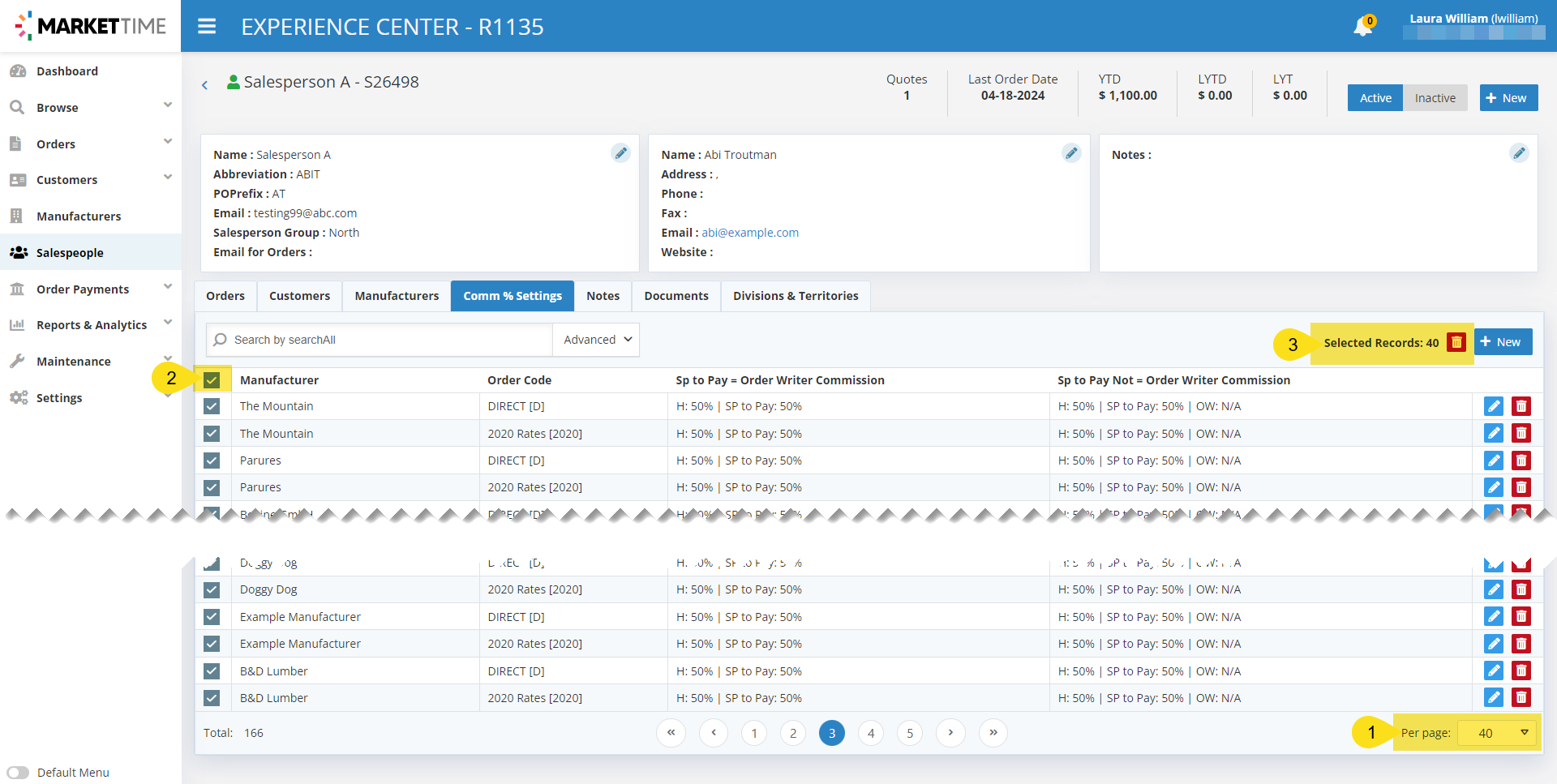Screen dimensions: 1557x784
Task: Switch to the Orders tab
Action: pos(225,296)
